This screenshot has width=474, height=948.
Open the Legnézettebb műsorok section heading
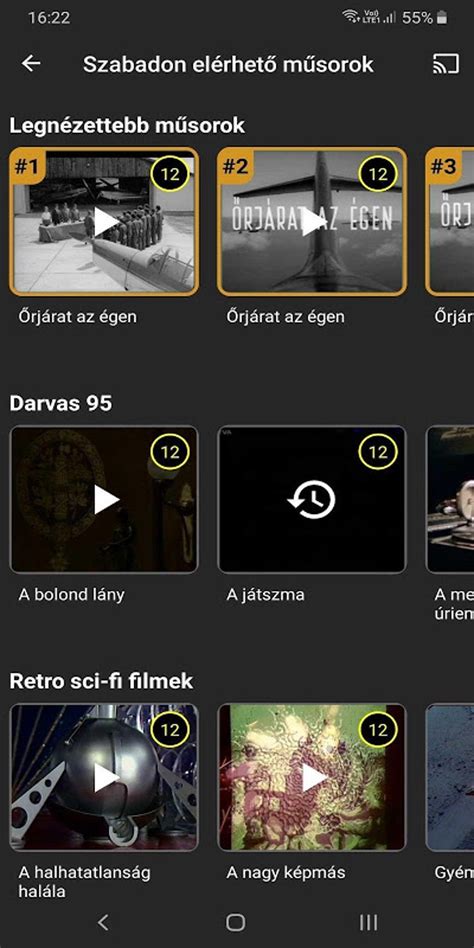pos(127,125)
